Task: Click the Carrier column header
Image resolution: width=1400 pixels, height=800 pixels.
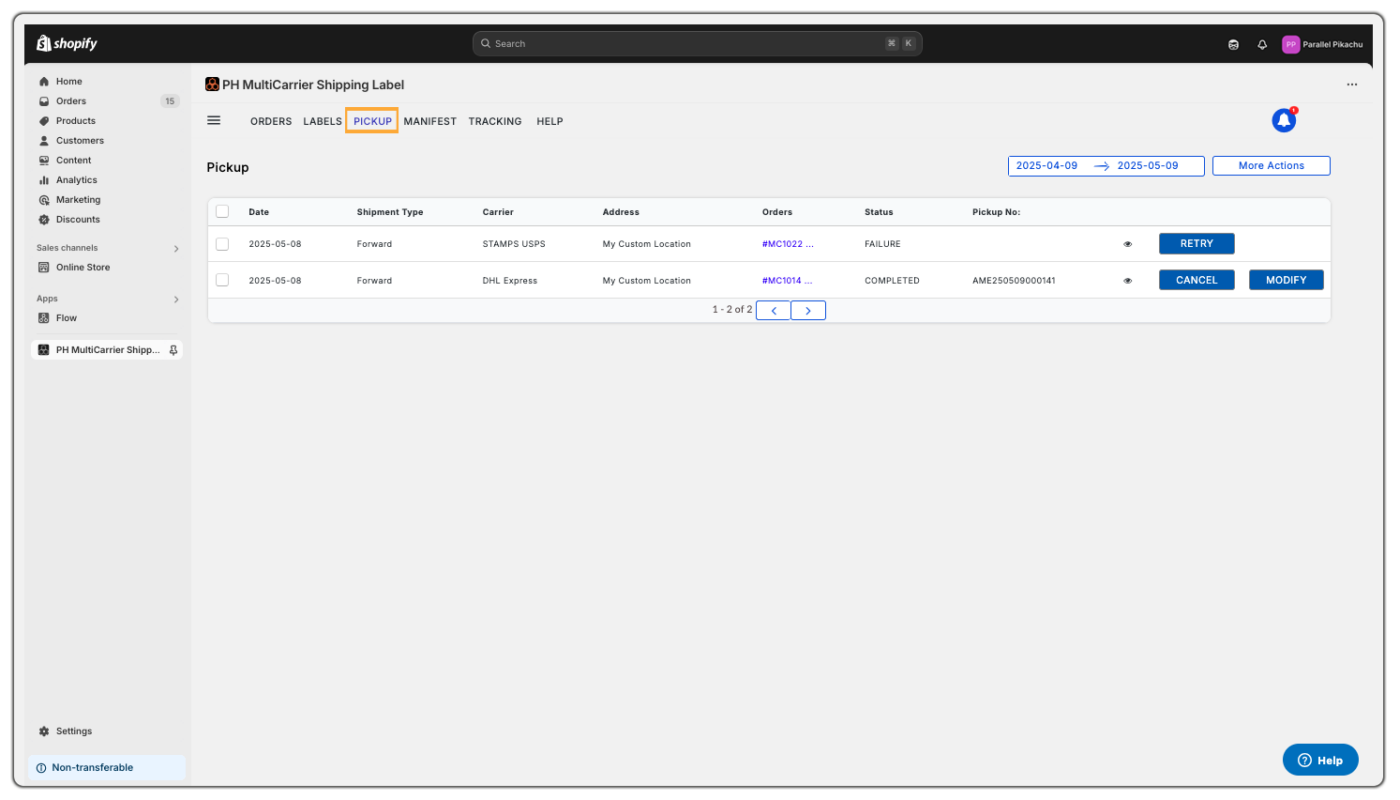Action: 498,212
